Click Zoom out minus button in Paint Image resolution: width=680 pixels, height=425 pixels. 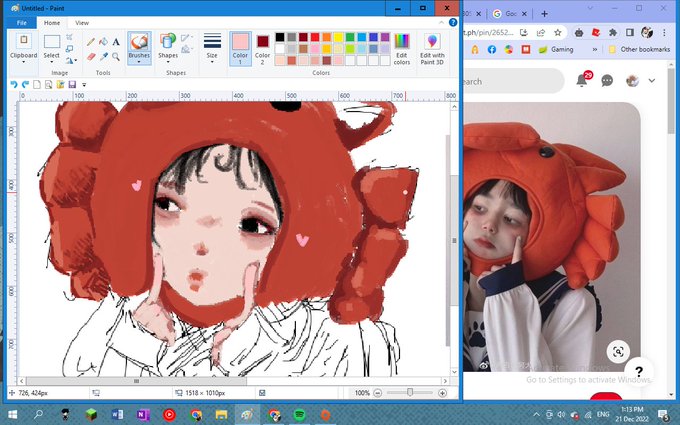(378, 393)
